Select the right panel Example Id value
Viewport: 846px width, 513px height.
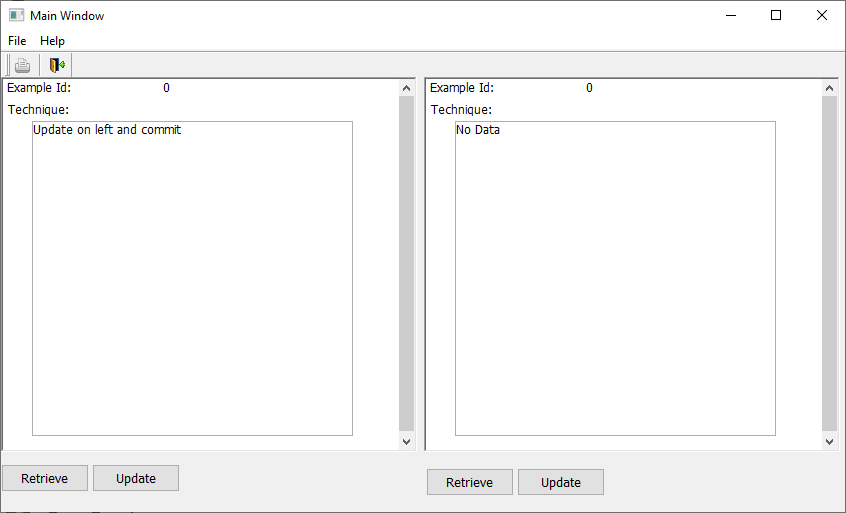tap(589, 88)
